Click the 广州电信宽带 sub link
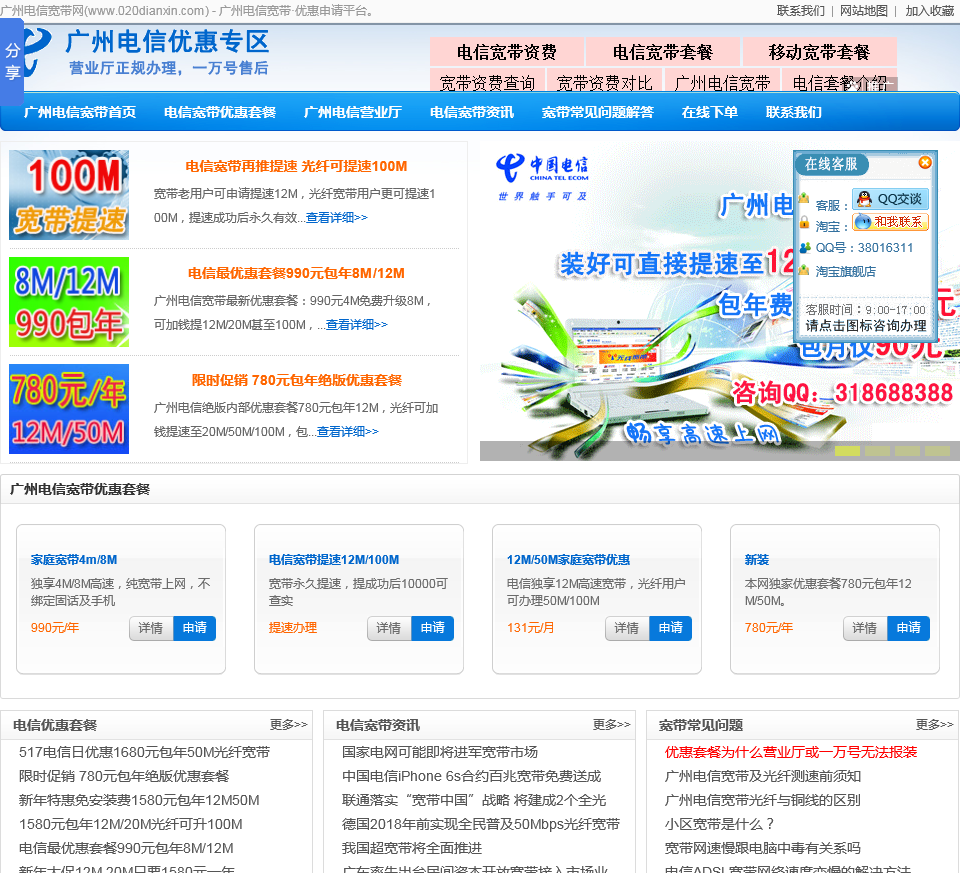Image resolution: width=960 pixels, height=873 pixels. (722, 82)
